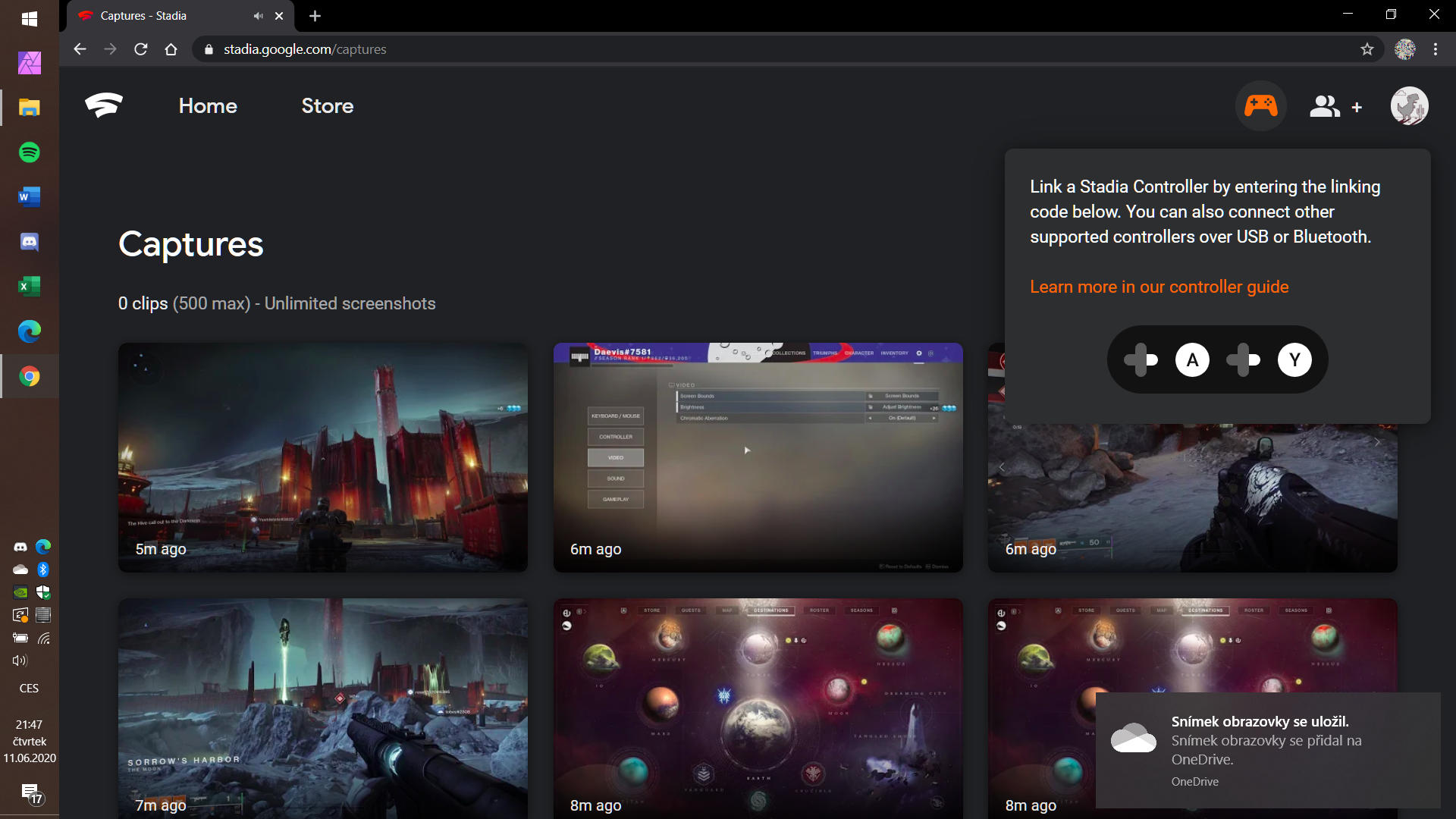The image size is (1456, 819).
Task: Go to the Store tab
Action: pos(327,106)
